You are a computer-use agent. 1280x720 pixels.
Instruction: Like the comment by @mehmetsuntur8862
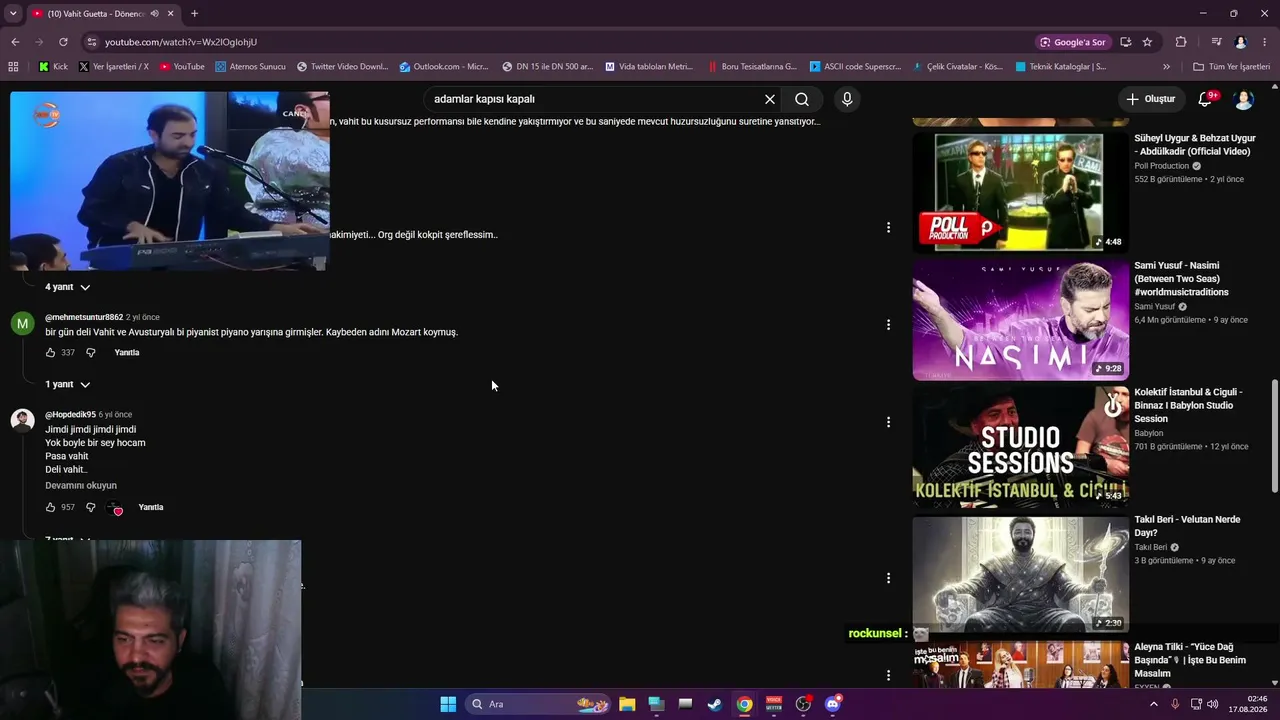point(51,353)
